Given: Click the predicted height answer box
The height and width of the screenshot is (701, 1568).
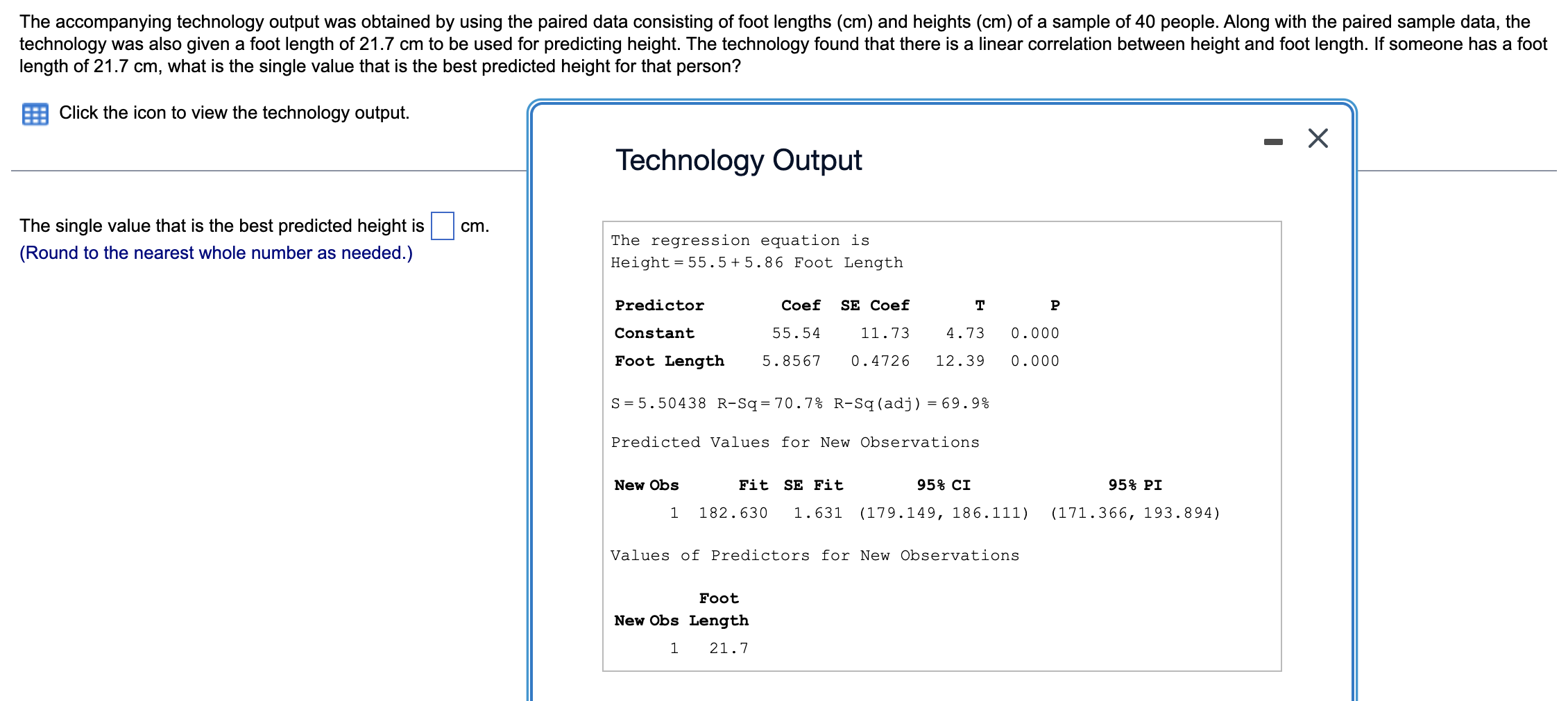Looking at the screenshot, I should click(442, 226).
